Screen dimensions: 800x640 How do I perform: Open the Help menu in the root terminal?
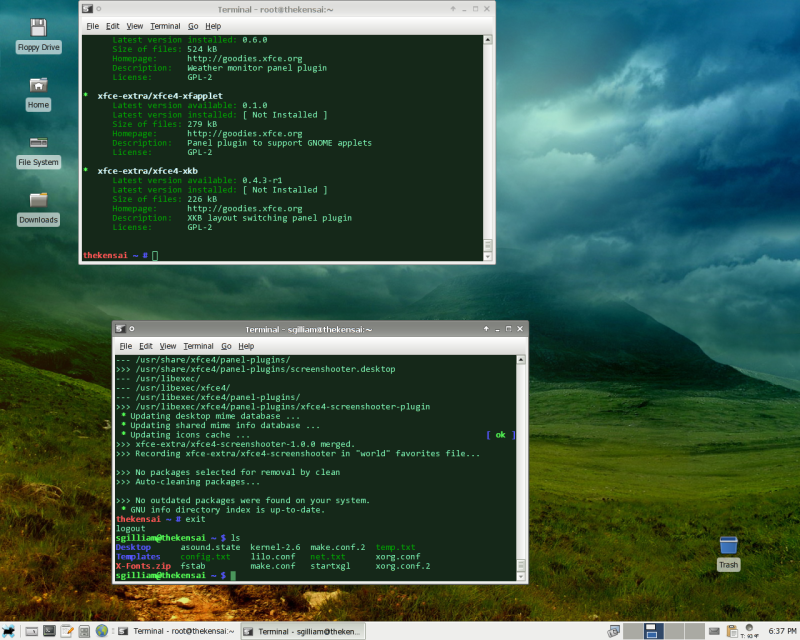pos(213,25)
